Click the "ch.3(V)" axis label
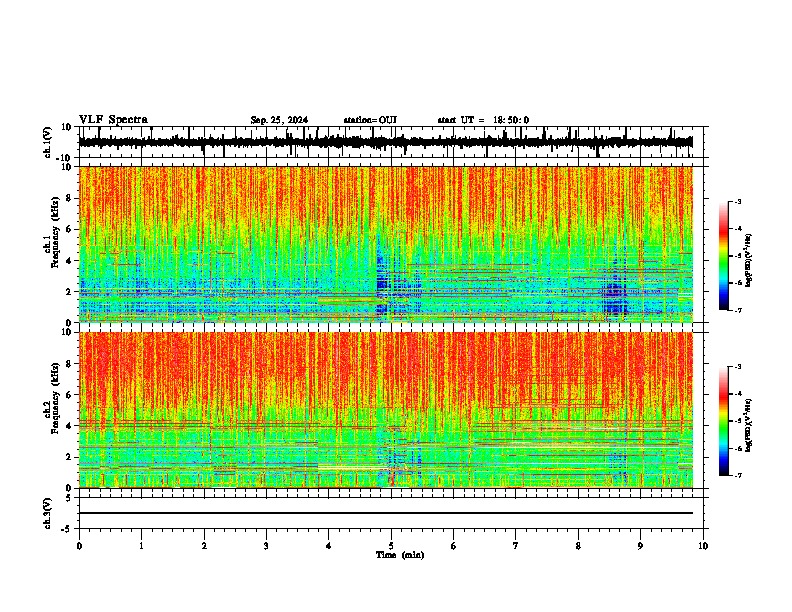This screenshot has height=612, width=792. click(47, 513)
